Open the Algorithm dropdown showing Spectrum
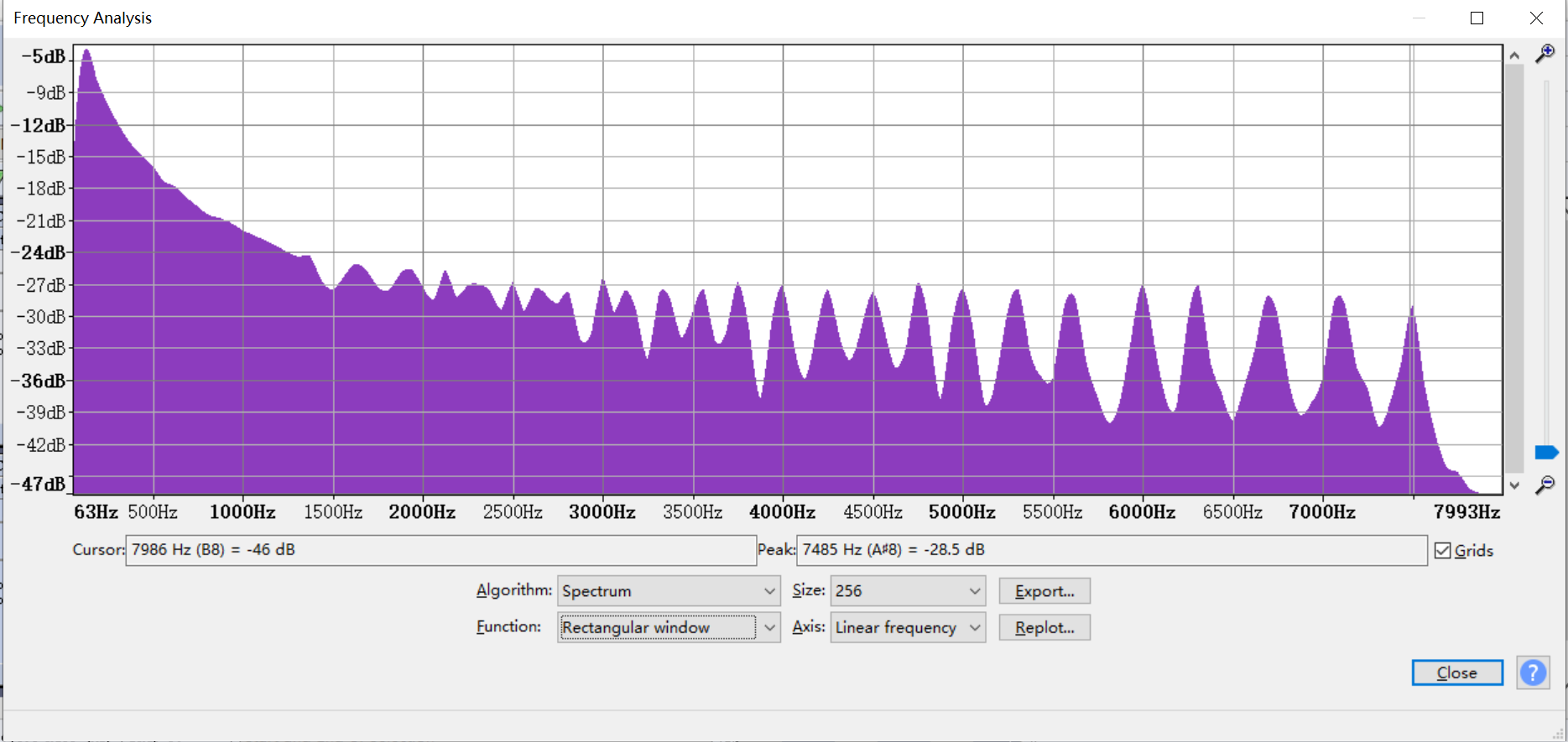The image size is (1568, 742). 668,591
